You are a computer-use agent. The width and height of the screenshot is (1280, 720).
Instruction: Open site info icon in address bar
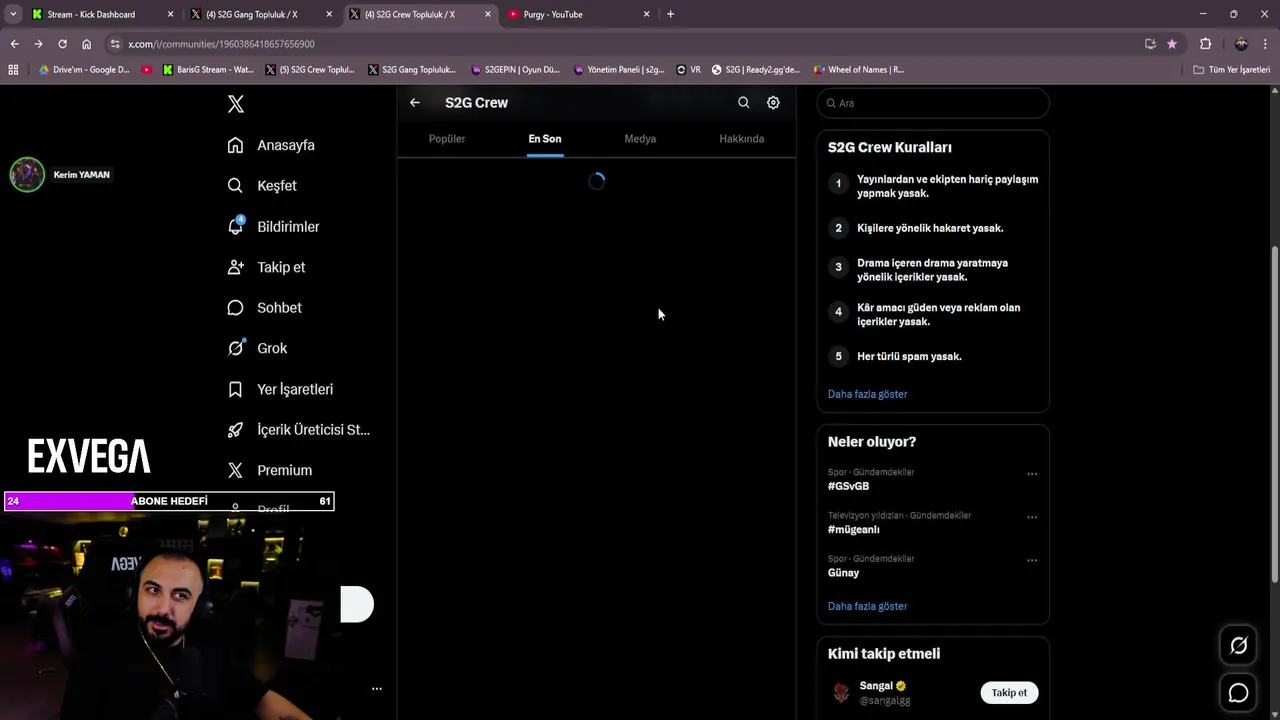tap(116, 44)
